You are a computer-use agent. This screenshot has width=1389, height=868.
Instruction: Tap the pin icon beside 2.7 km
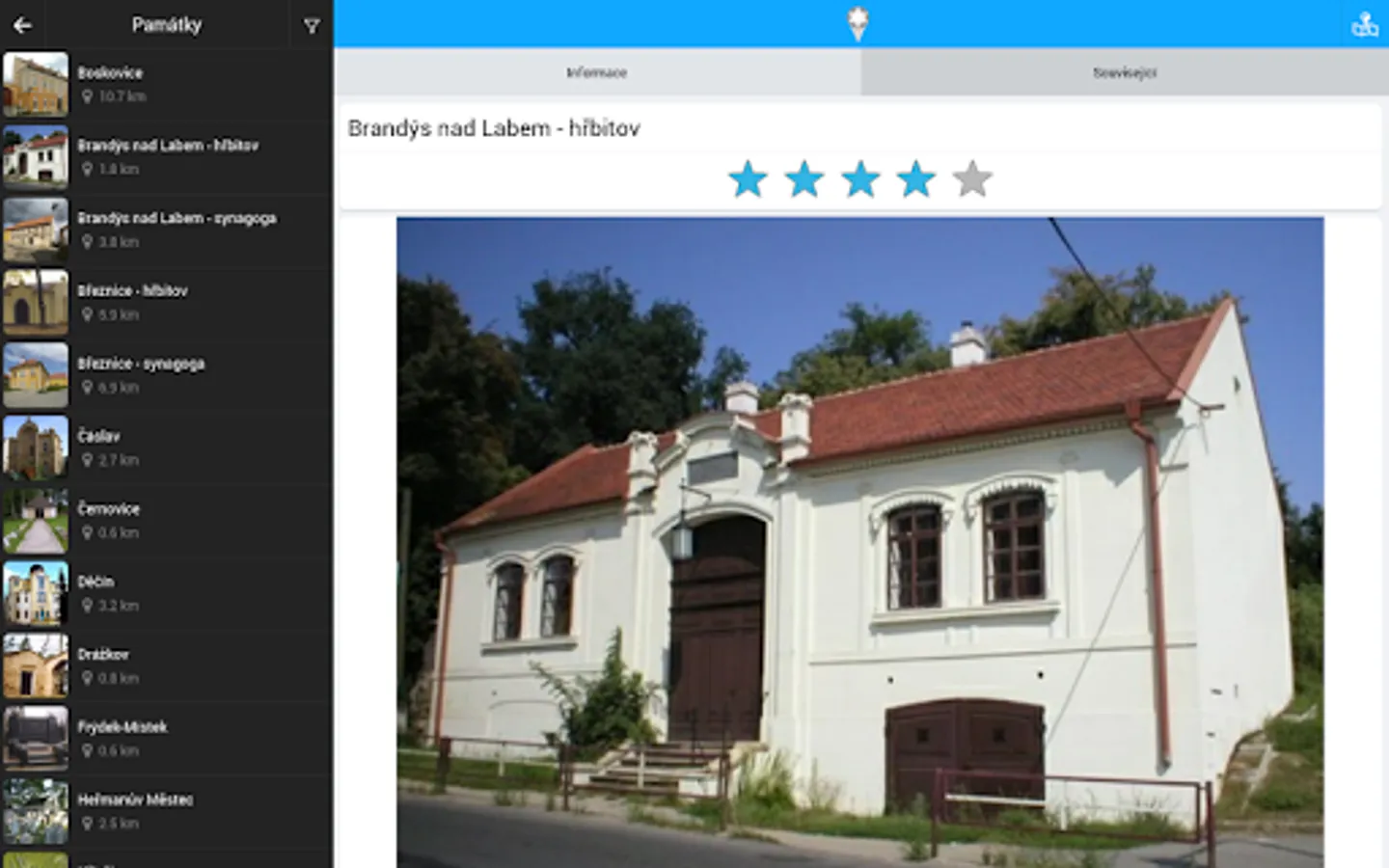coord(87,460)
